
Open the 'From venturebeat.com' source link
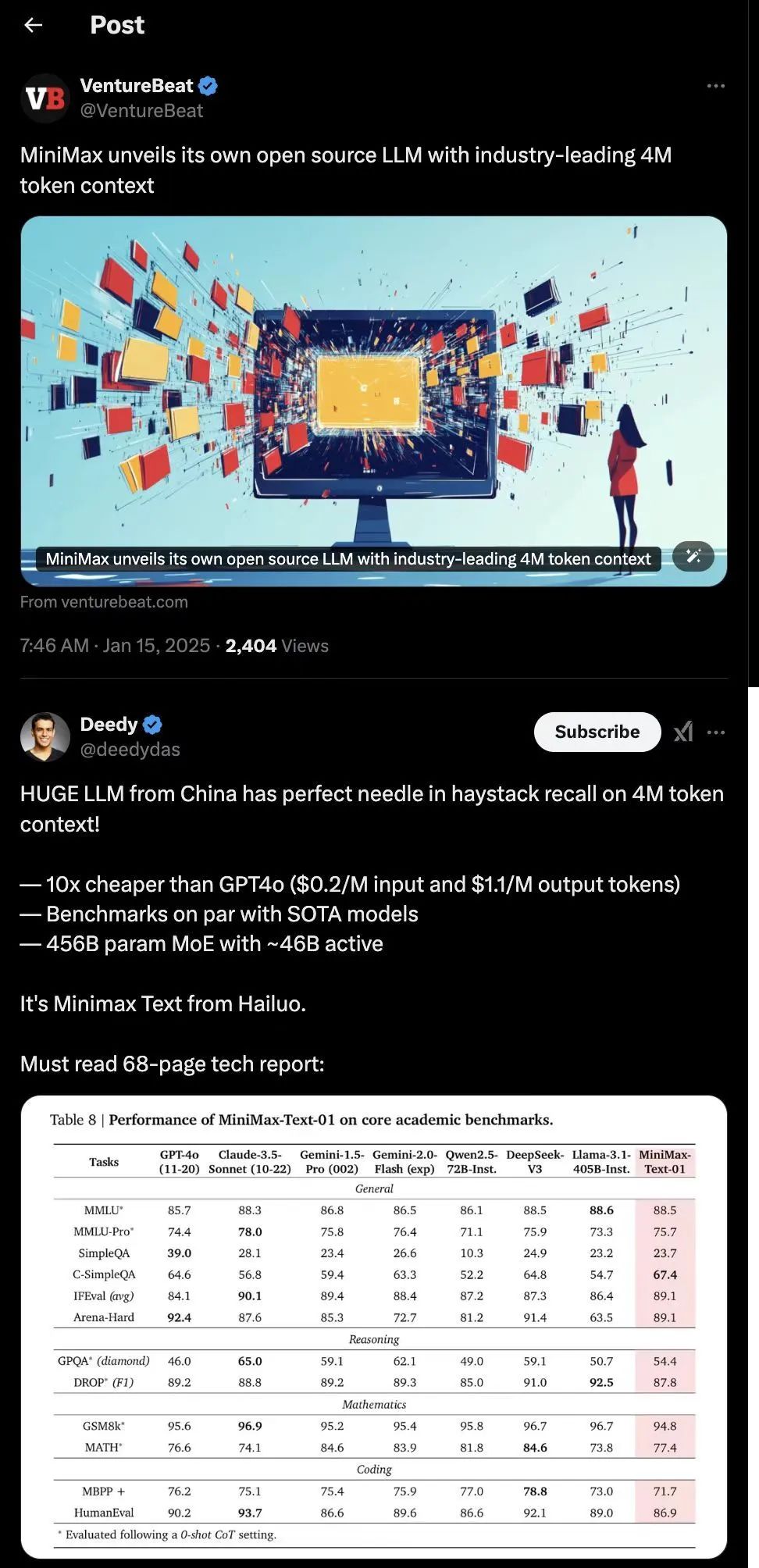pyautogui.click(x=104, y=602)
